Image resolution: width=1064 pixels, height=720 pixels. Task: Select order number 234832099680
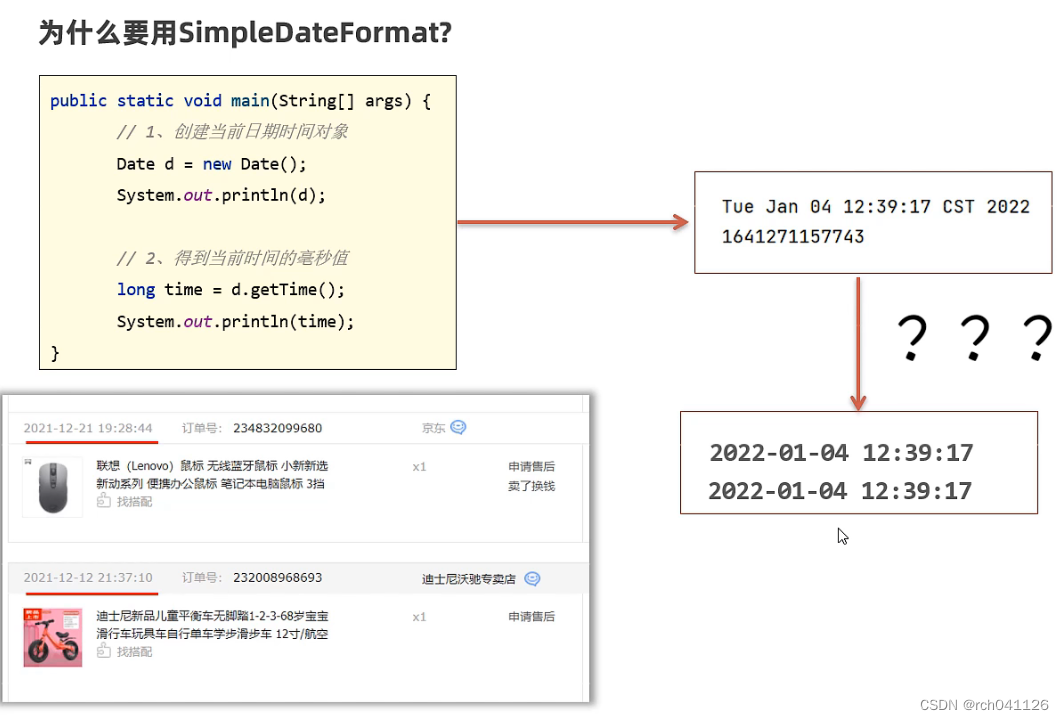pos(278,428)
